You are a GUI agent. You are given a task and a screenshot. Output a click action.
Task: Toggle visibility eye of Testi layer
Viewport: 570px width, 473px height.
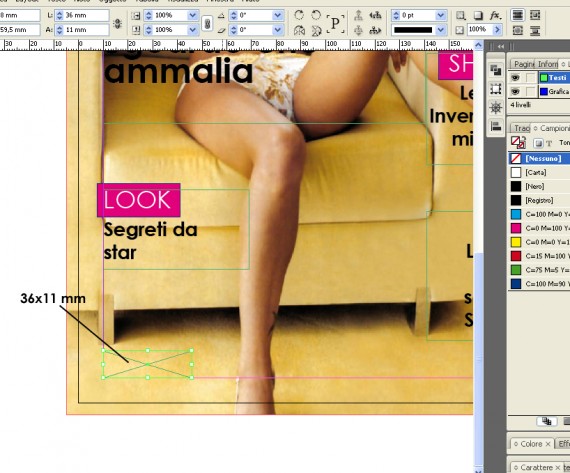click(x=515, y=78)
